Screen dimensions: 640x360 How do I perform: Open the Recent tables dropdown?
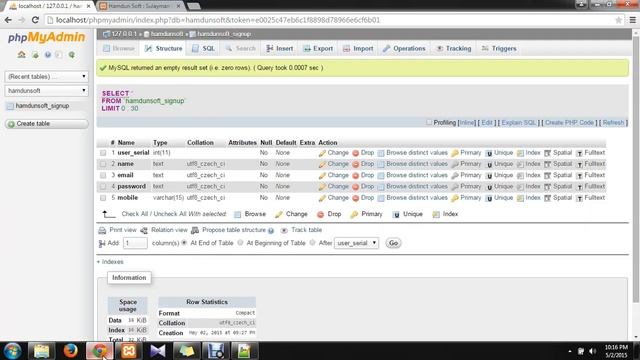click(47, 76)
